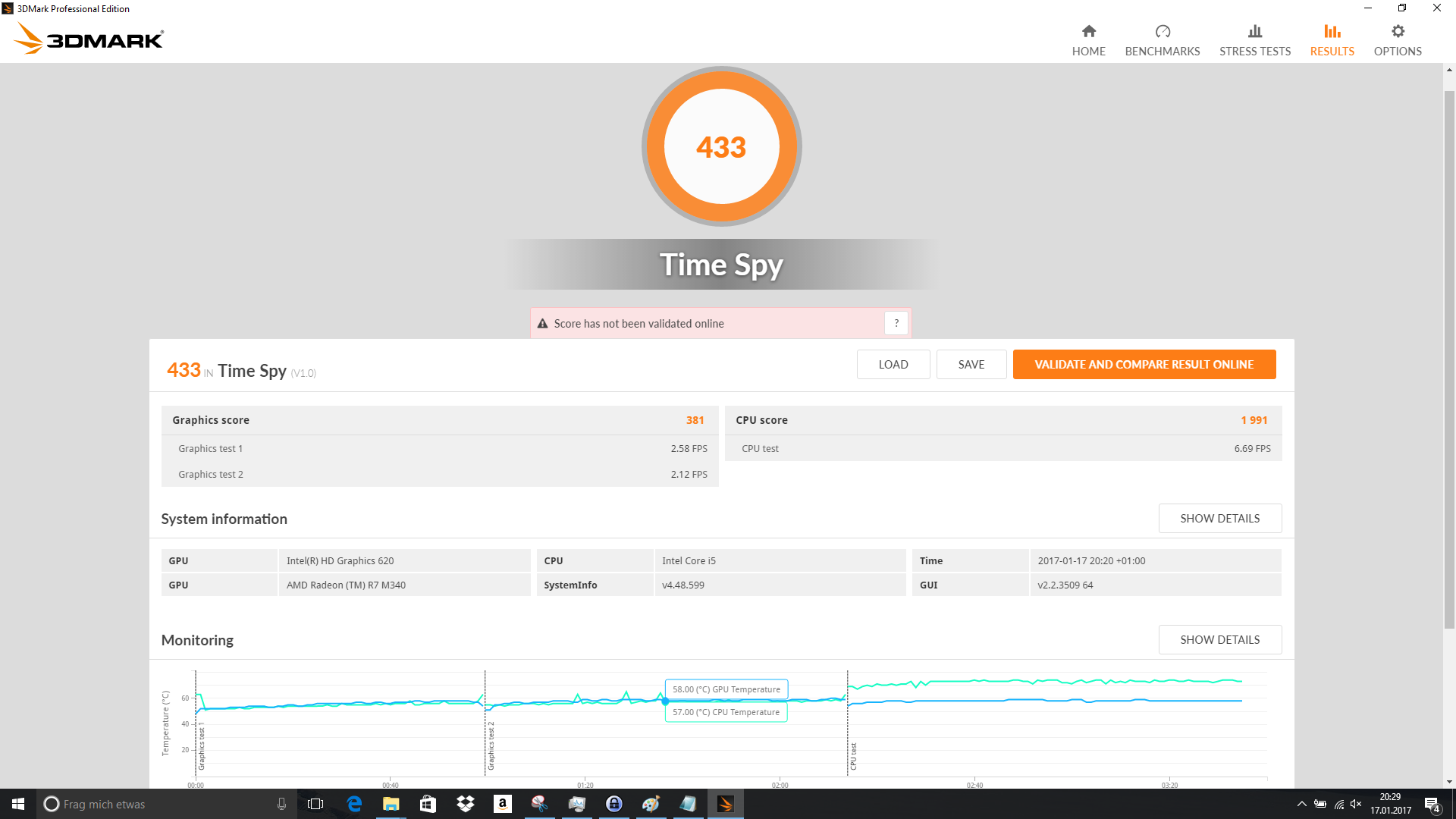Show details for Monitoring

pyautogui.click(x=1219, y=640)
